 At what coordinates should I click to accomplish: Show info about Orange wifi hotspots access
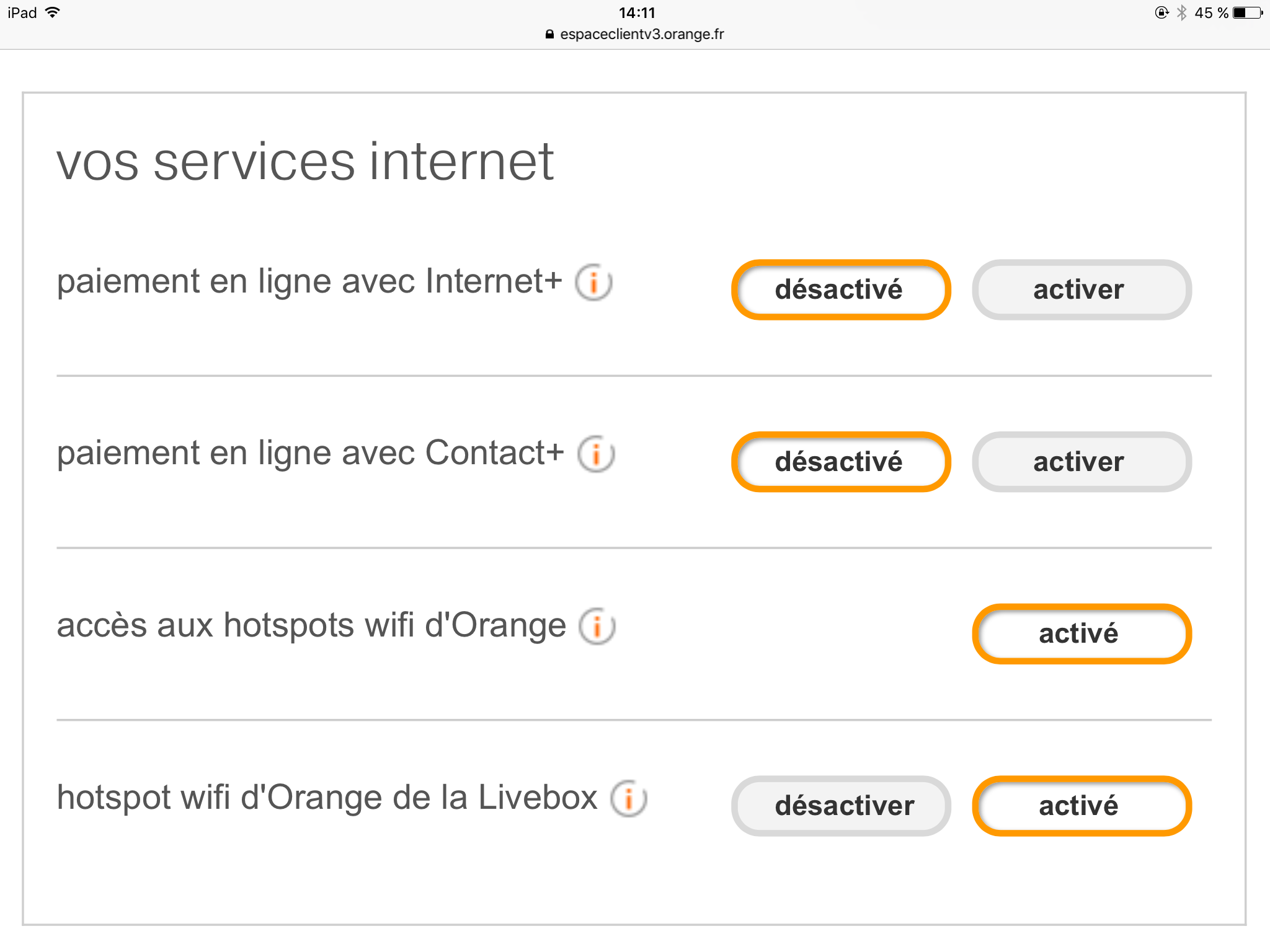click(597, 626)
